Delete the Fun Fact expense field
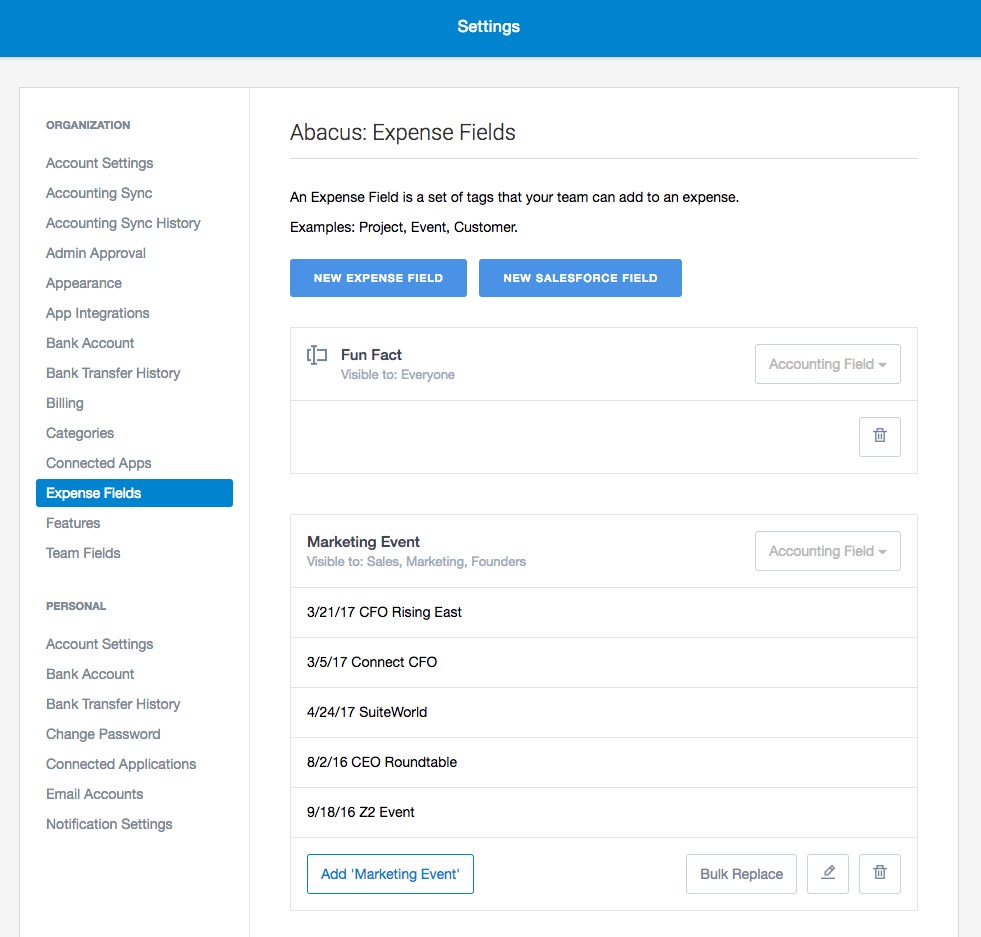Viewport: 981px width, 937px height. tap(880, 437)
